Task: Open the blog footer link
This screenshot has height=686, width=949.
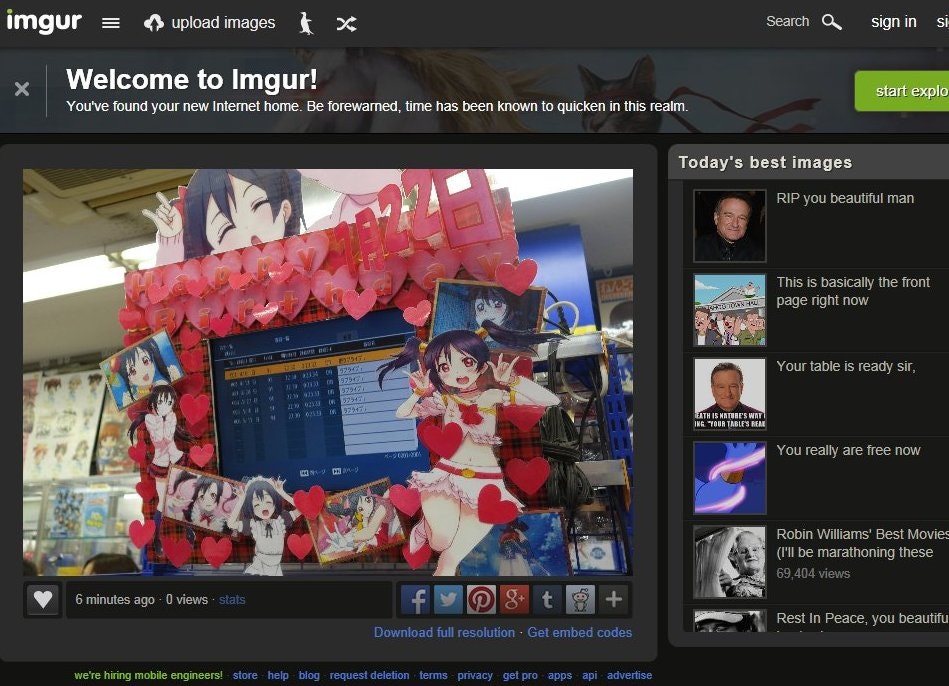Action: point(309,675)
